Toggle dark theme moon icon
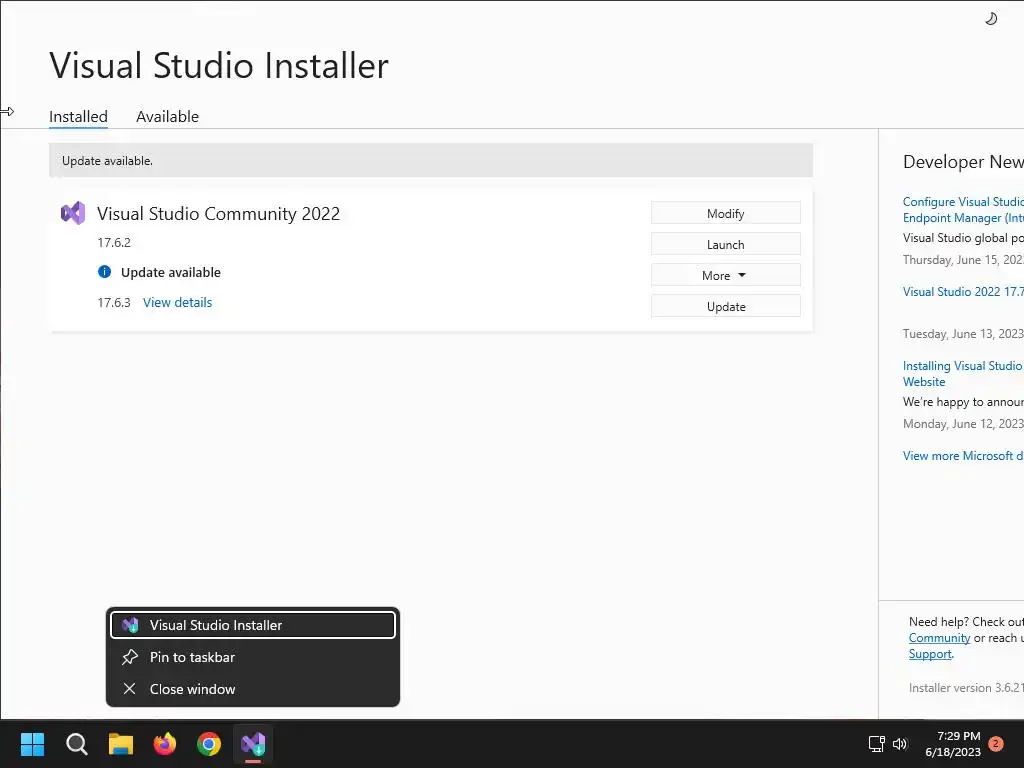 991,18
